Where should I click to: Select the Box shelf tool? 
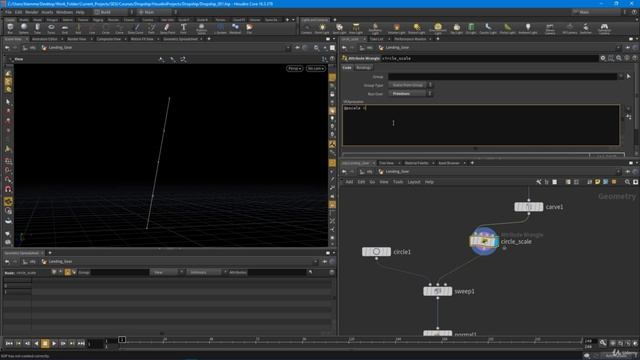tap(10, 28)
